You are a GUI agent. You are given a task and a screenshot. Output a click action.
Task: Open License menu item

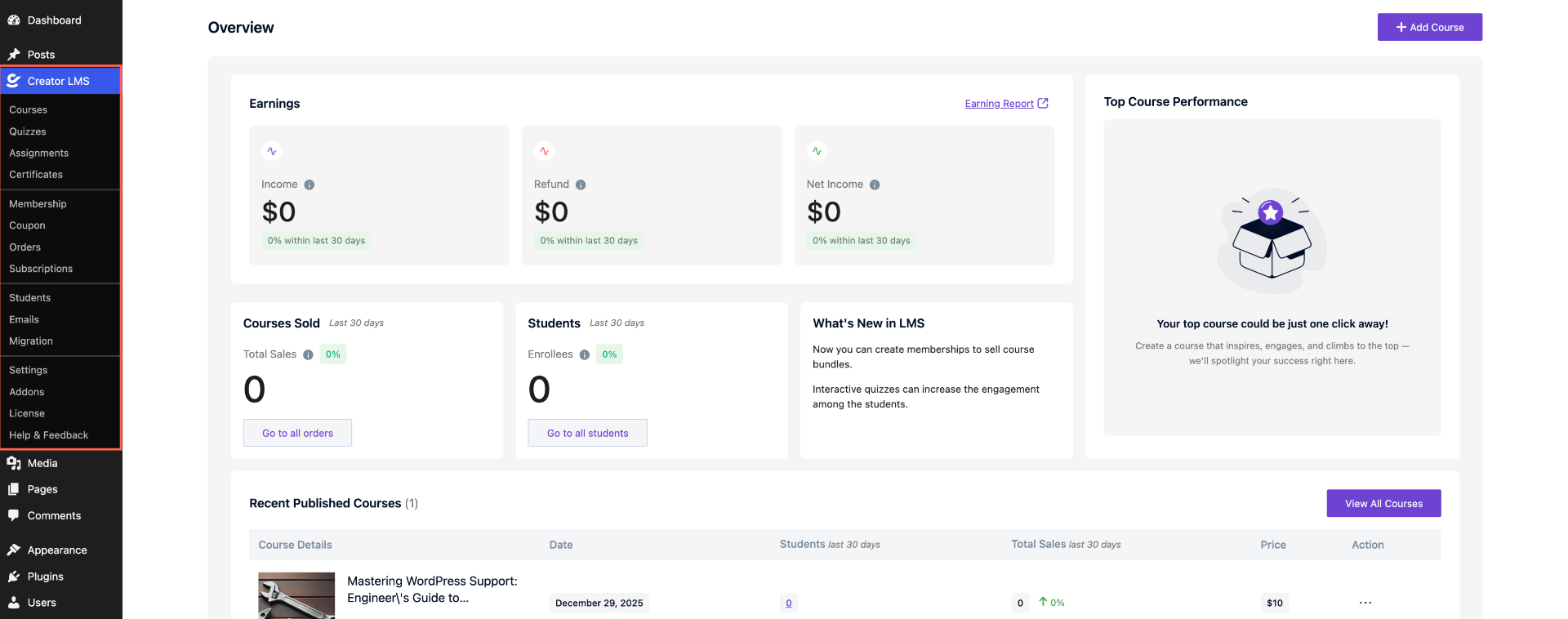[x=27, y=413]
